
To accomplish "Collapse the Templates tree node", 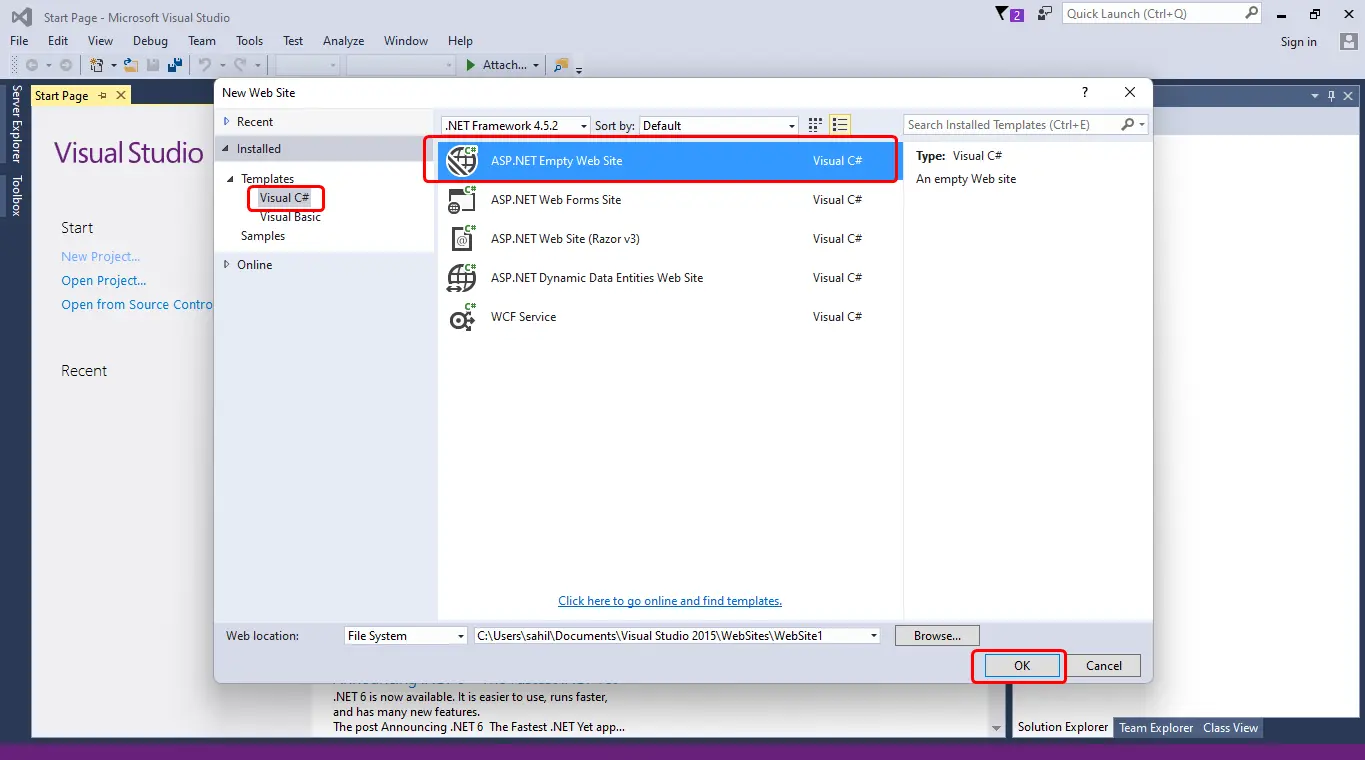I will (232, 179).
